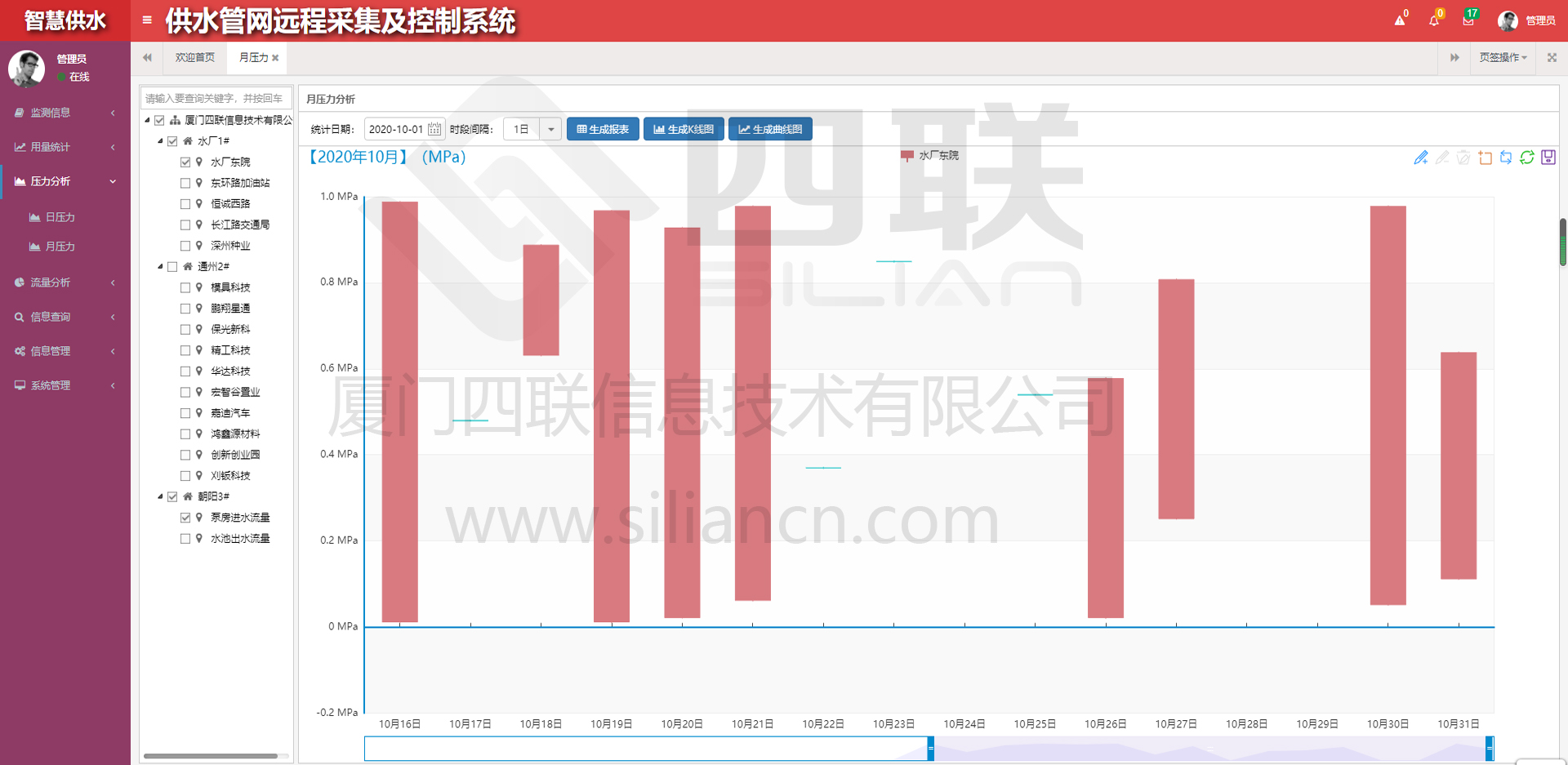This screenshot has width=1568, height=765.
Task: Click the 生成报表 button
Action: pyautogui.click(x=603, y=129)
